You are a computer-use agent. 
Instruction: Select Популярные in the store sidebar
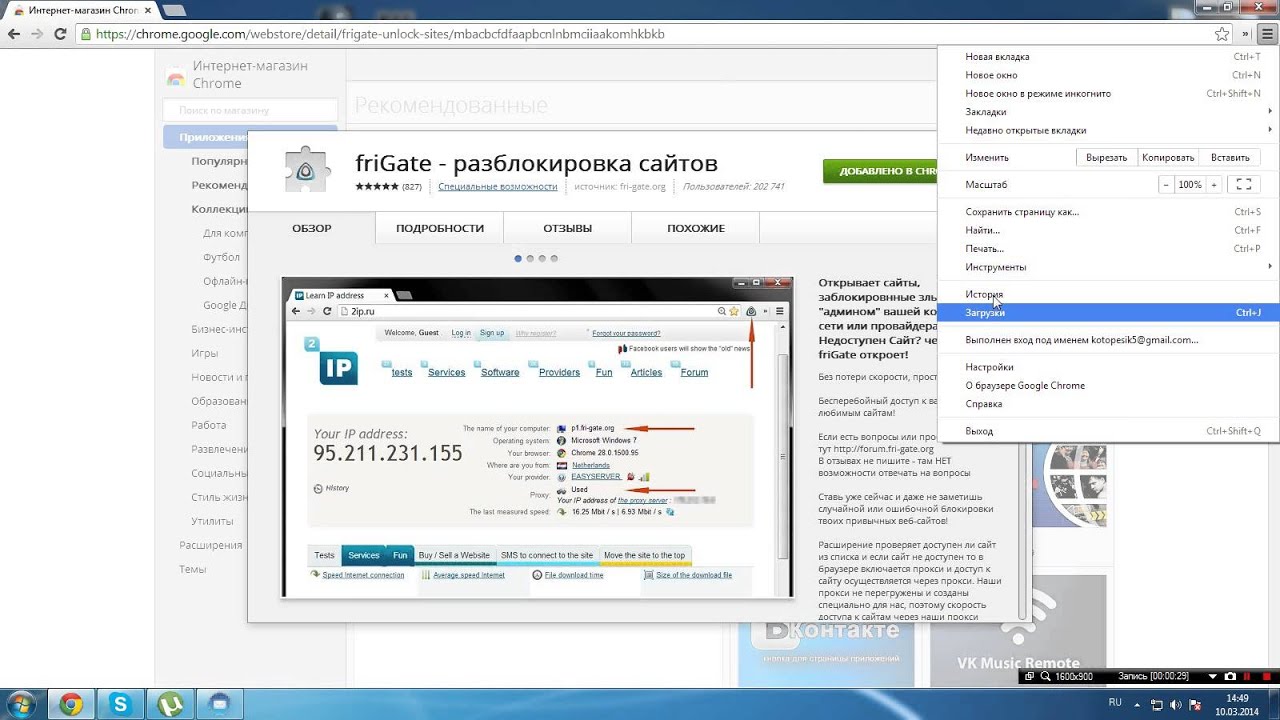tap(219, 161)
